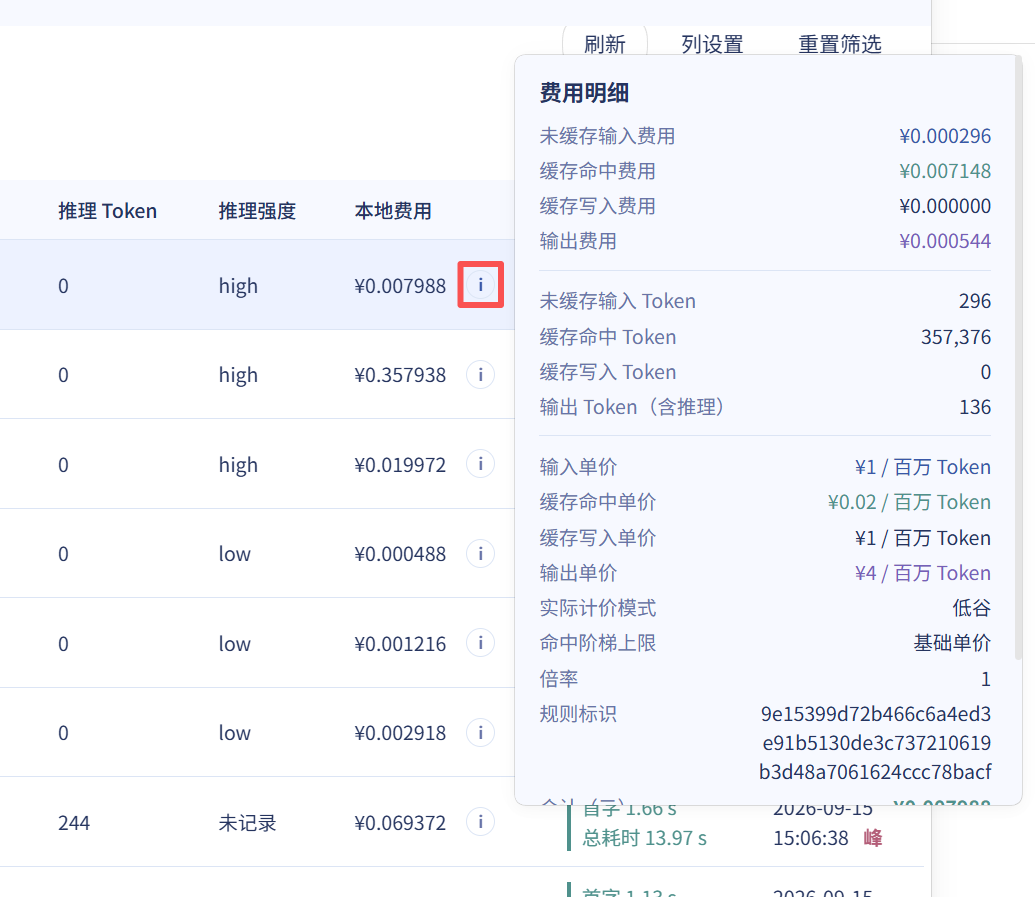Click 费用明细 popover title
1035x897 pixels.
click(584, 93)
